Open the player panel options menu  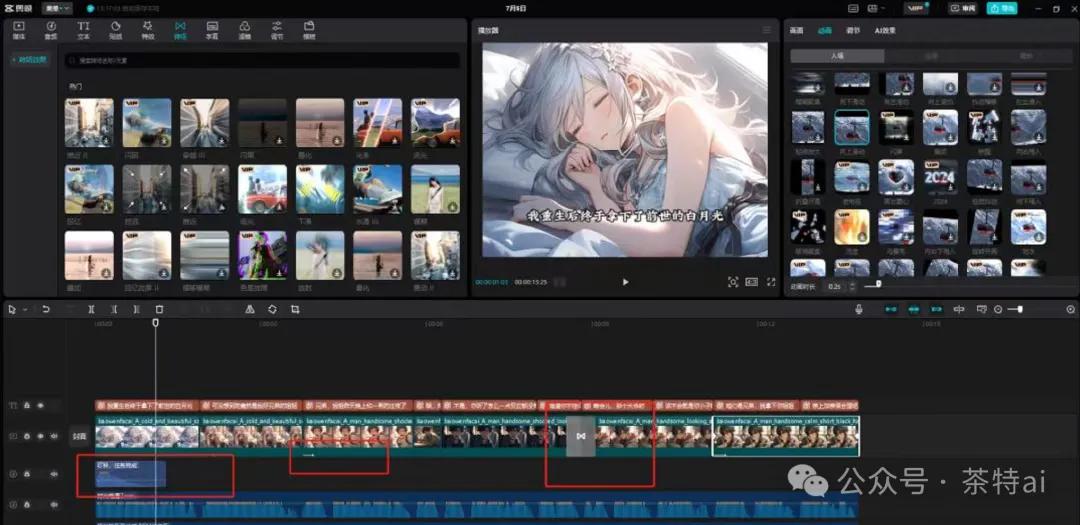(767, 30)
